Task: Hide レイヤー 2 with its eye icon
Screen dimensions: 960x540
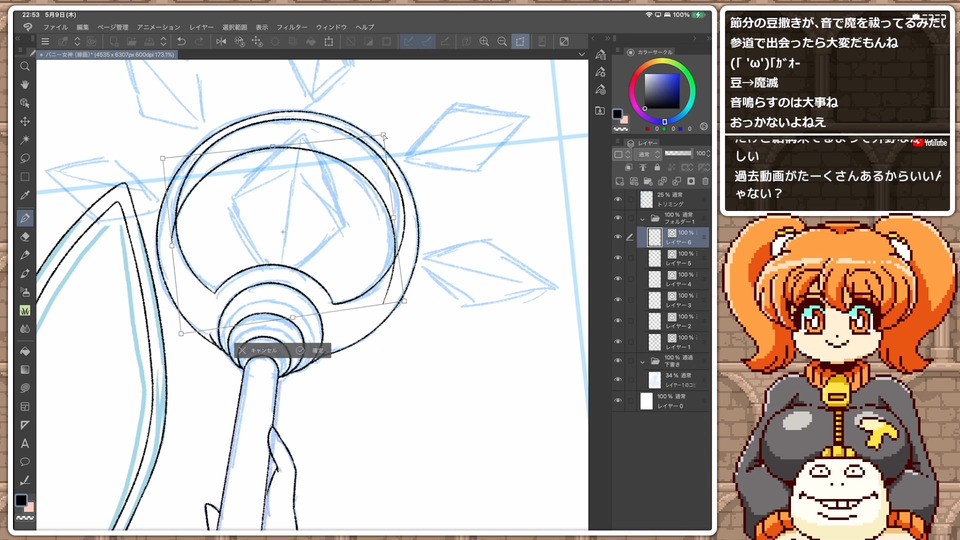Action: click(618, 320)
